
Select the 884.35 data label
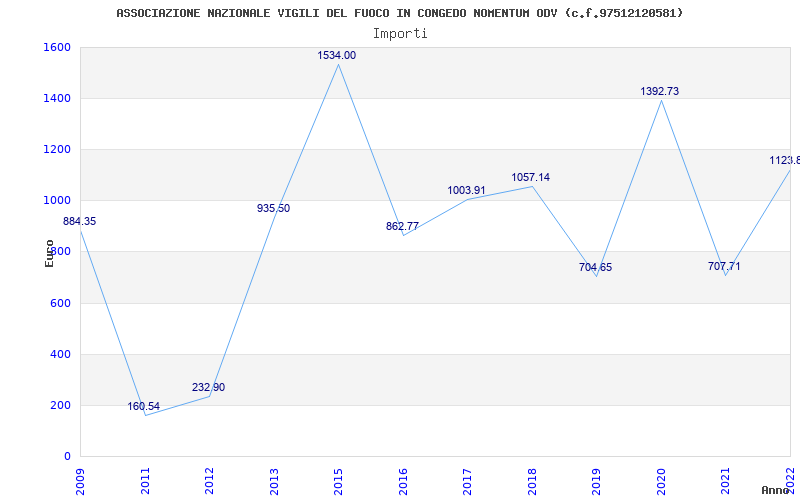click(x=79, y=221)
